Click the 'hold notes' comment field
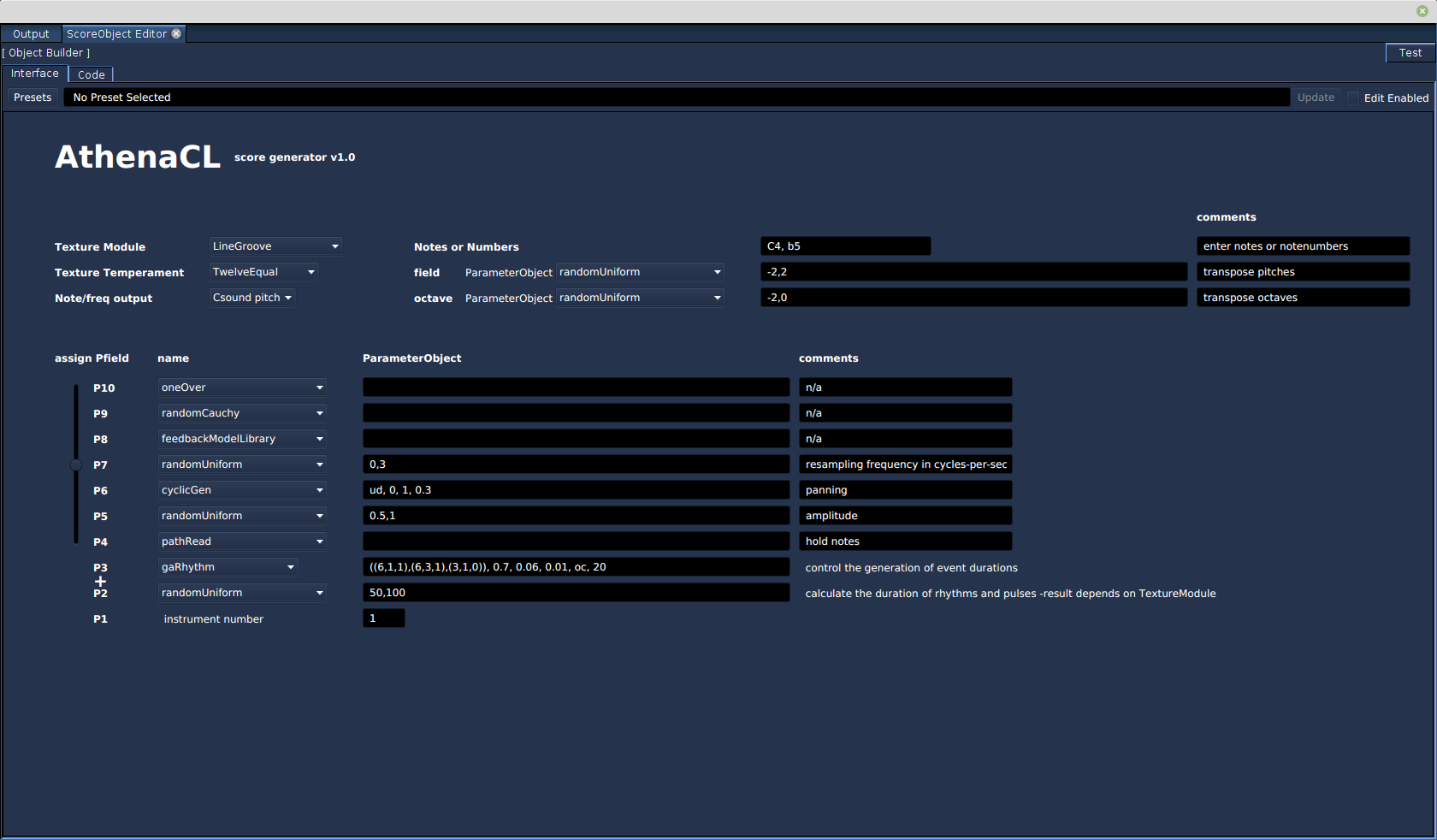Image resolution: width=1437 pixels, height=840 pixels. coord(905,541)
